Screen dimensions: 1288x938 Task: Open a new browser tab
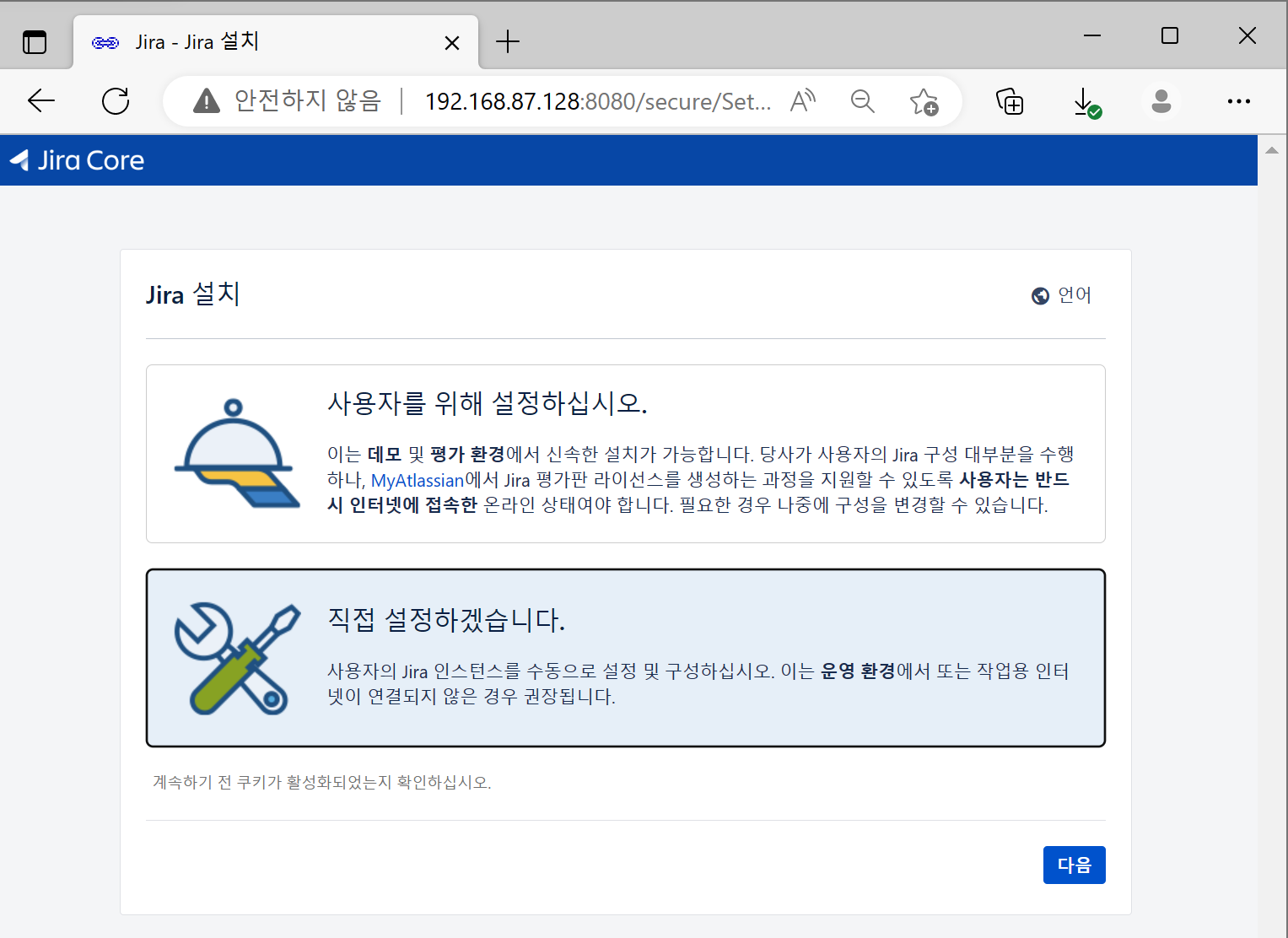[x=508, y=41]
